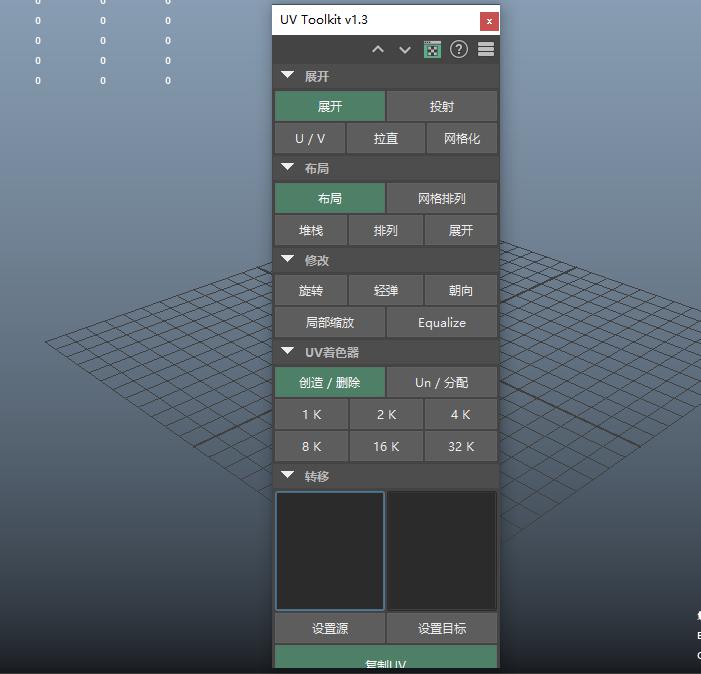Open the UV editor checkerboard icon
The height and width of the screenshot is (674, 701).
tap(432, 49)
